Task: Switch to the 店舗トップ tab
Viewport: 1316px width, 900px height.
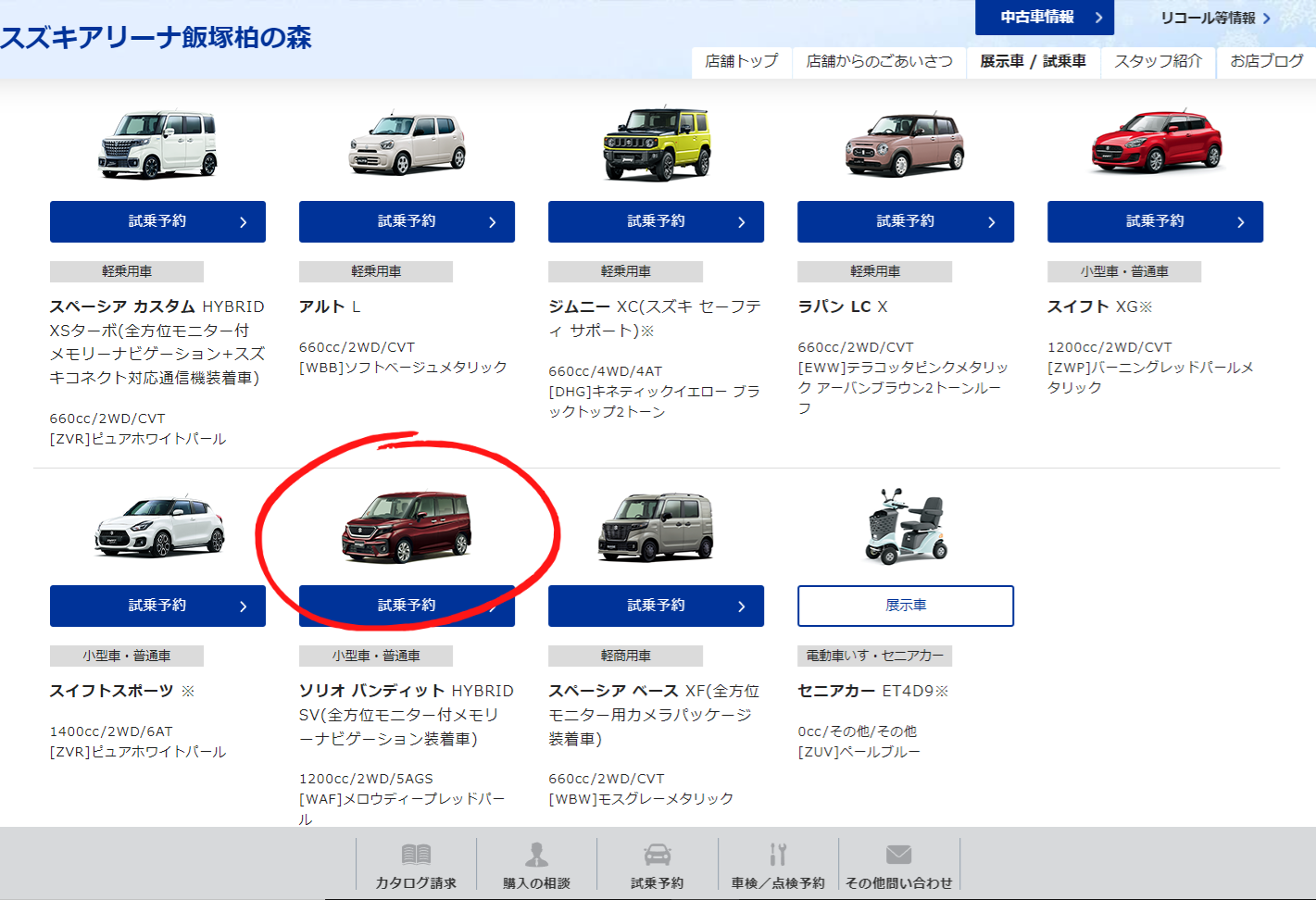Action: pyautogui.click(x=741, y=61)
